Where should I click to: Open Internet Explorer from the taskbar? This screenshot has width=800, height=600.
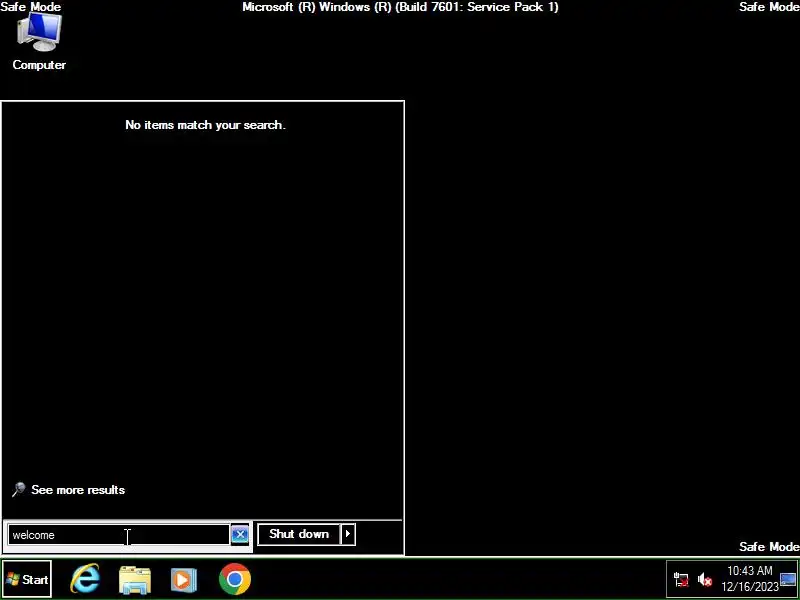(85, 579)
